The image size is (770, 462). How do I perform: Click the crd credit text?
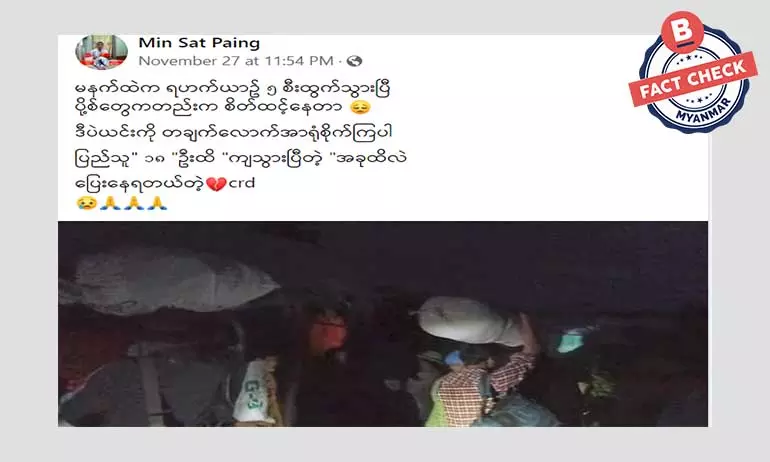tap(242, 184)
